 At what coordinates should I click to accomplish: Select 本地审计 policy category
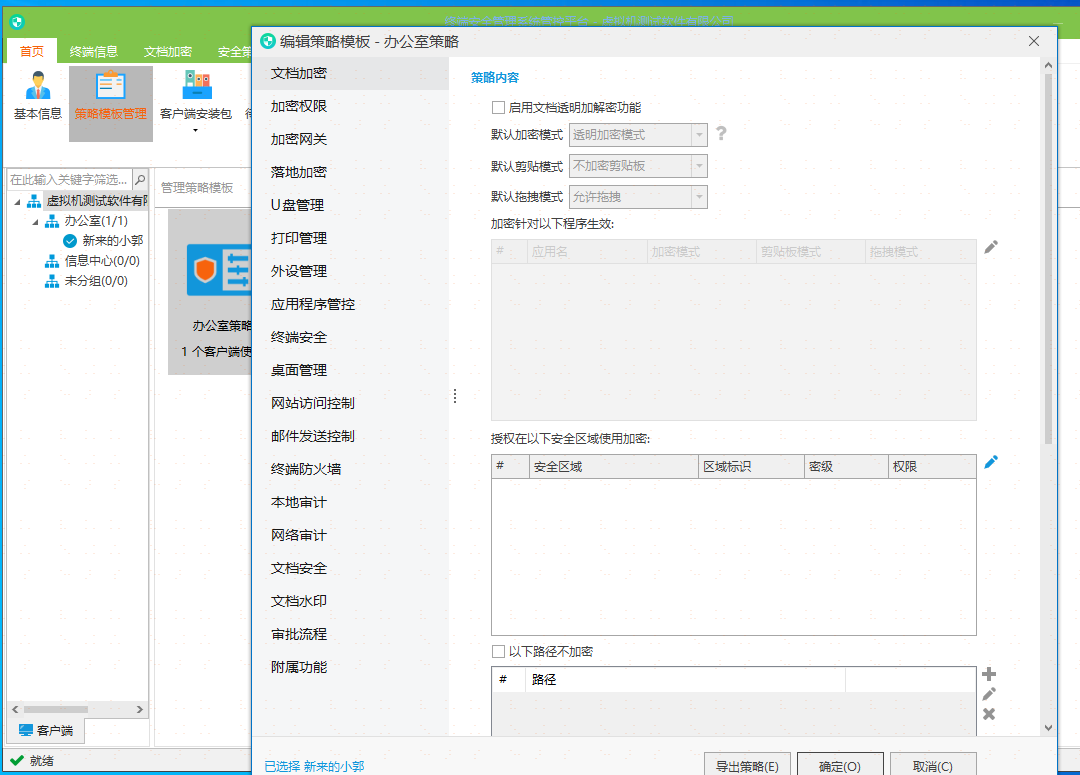tap(351, 502)
